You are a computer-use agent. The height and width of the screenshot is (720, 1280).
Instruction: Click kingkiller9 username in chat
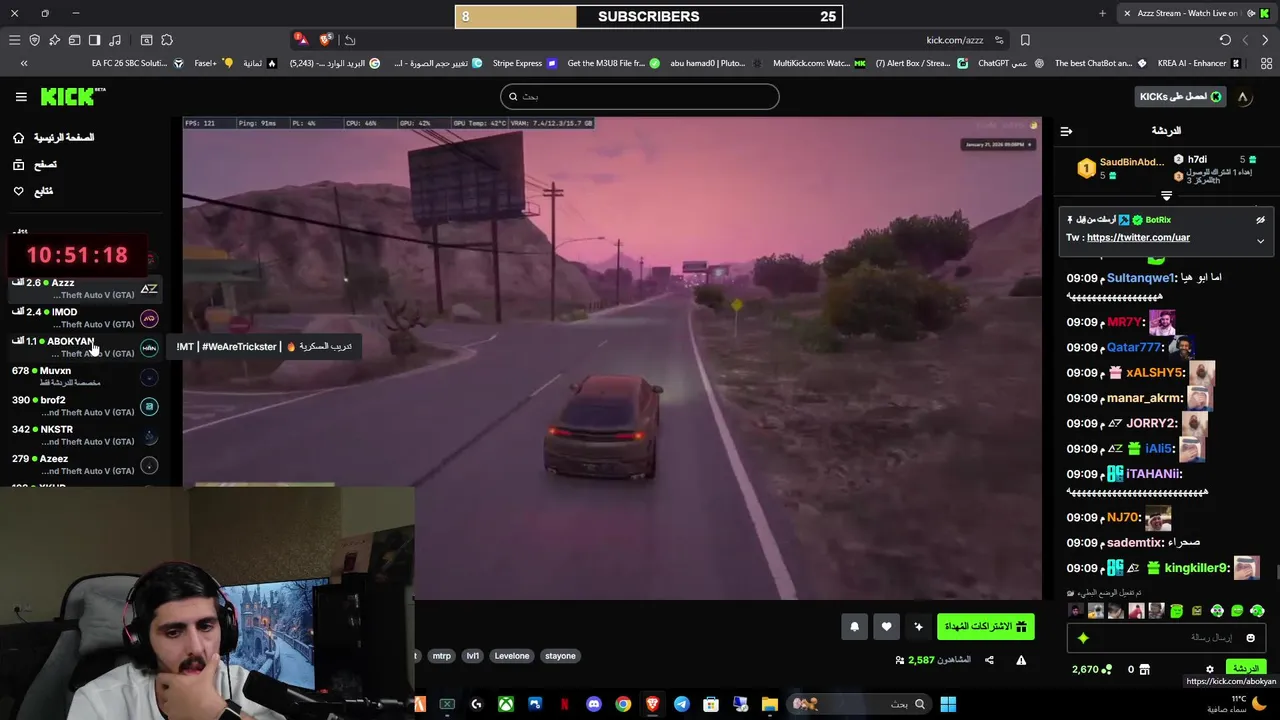coord(1196,568)
